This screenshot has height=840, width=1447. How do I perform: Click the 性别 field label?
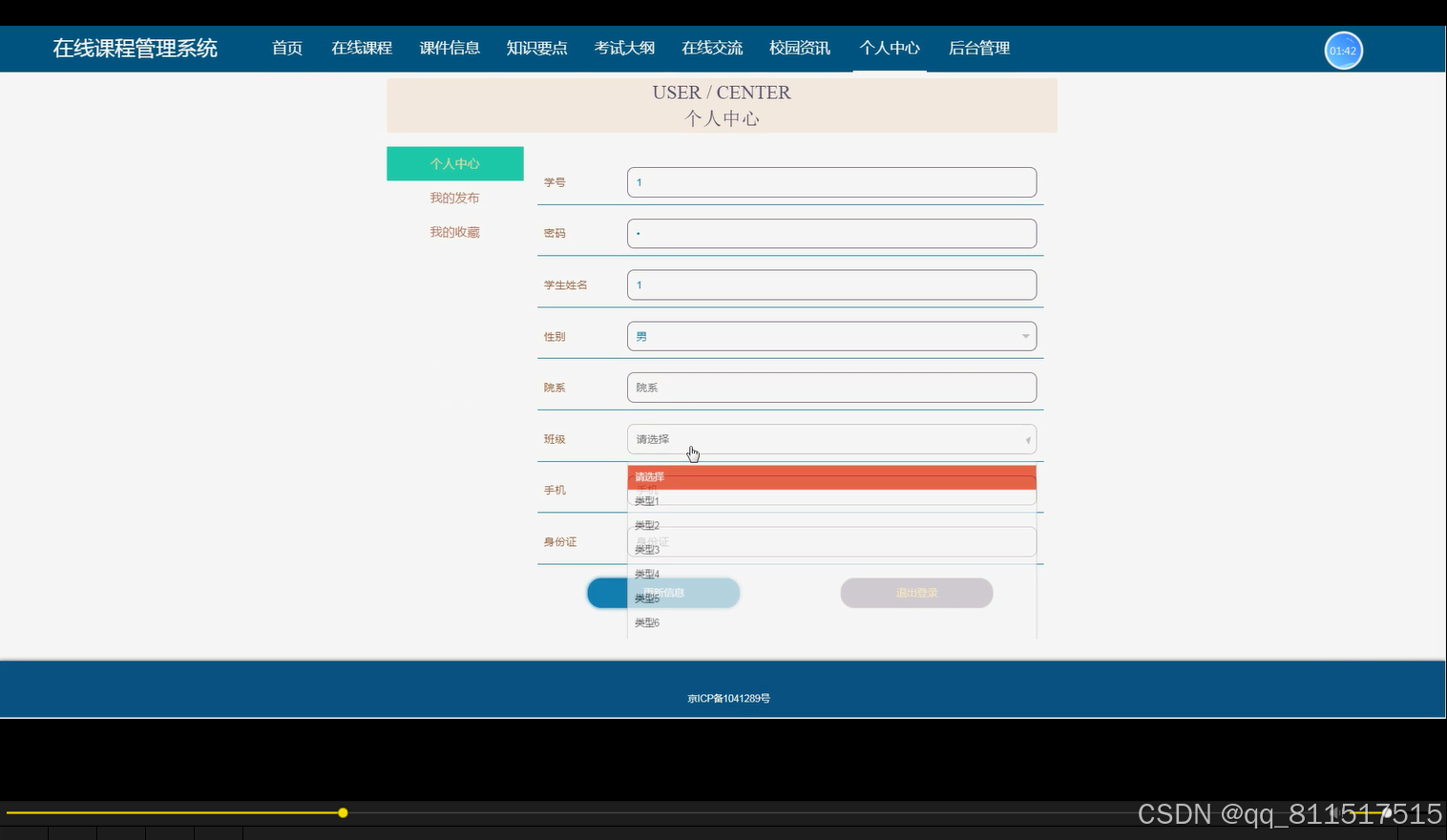tap(555, 337)
